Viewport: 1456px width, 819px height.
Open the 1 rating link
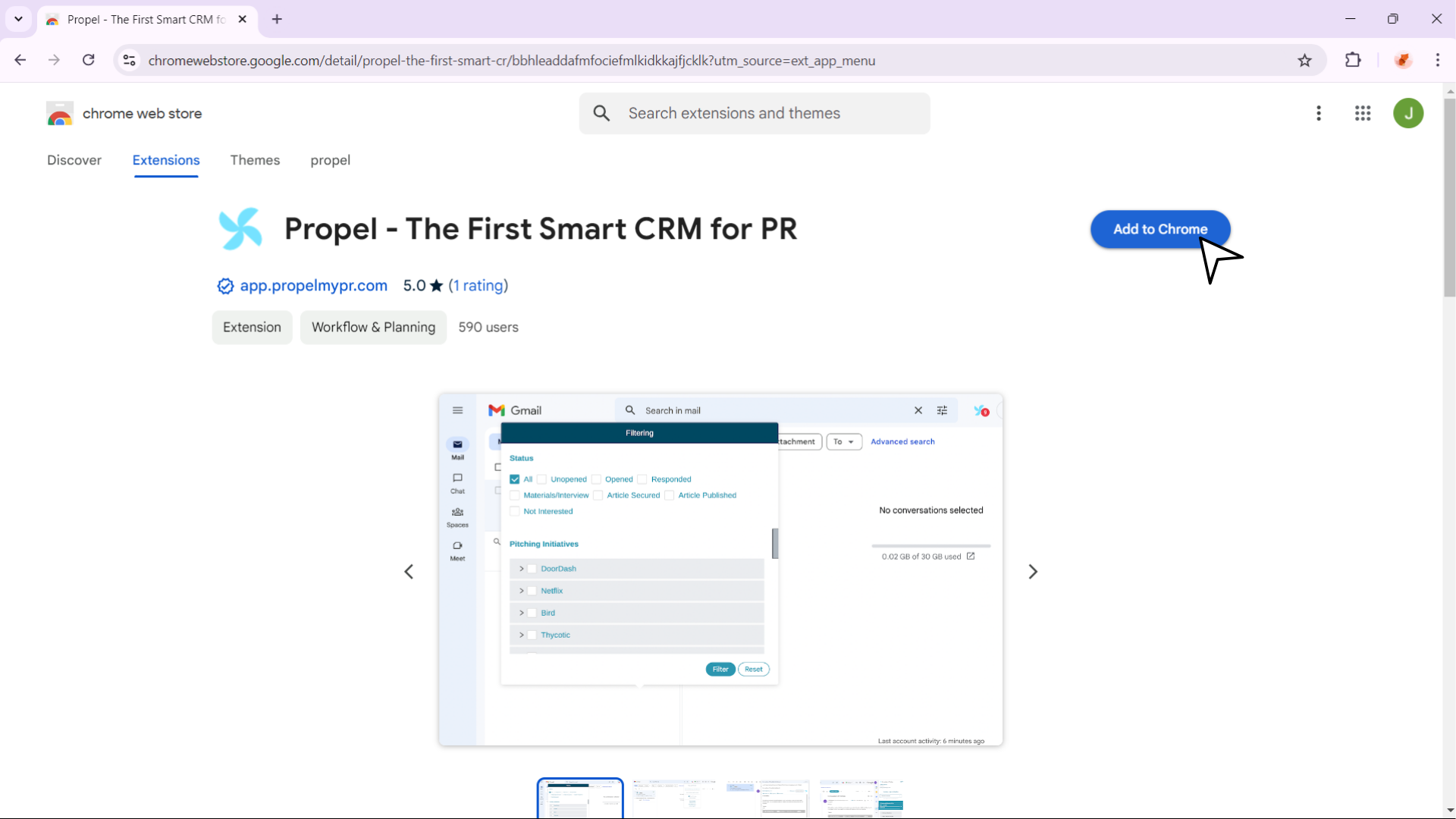[479, 285]
